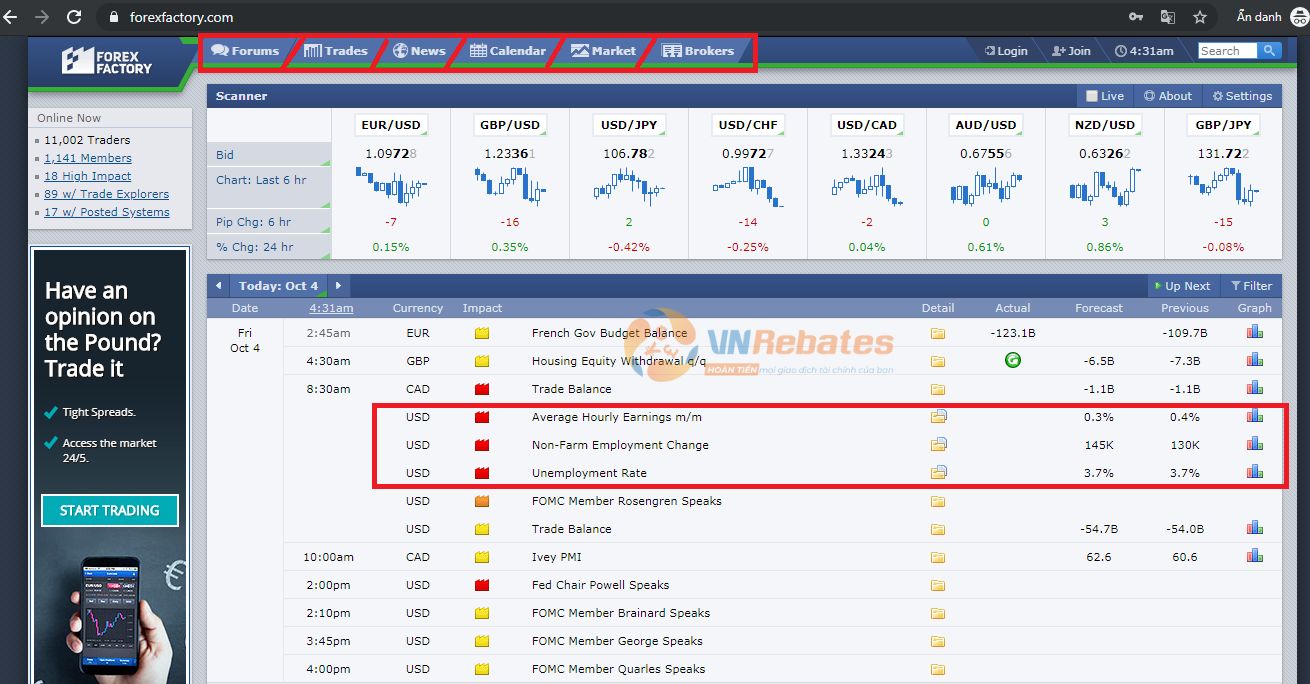Focus the Search input field
The image size is (1310, 684).
click(x=1227, y=50)
